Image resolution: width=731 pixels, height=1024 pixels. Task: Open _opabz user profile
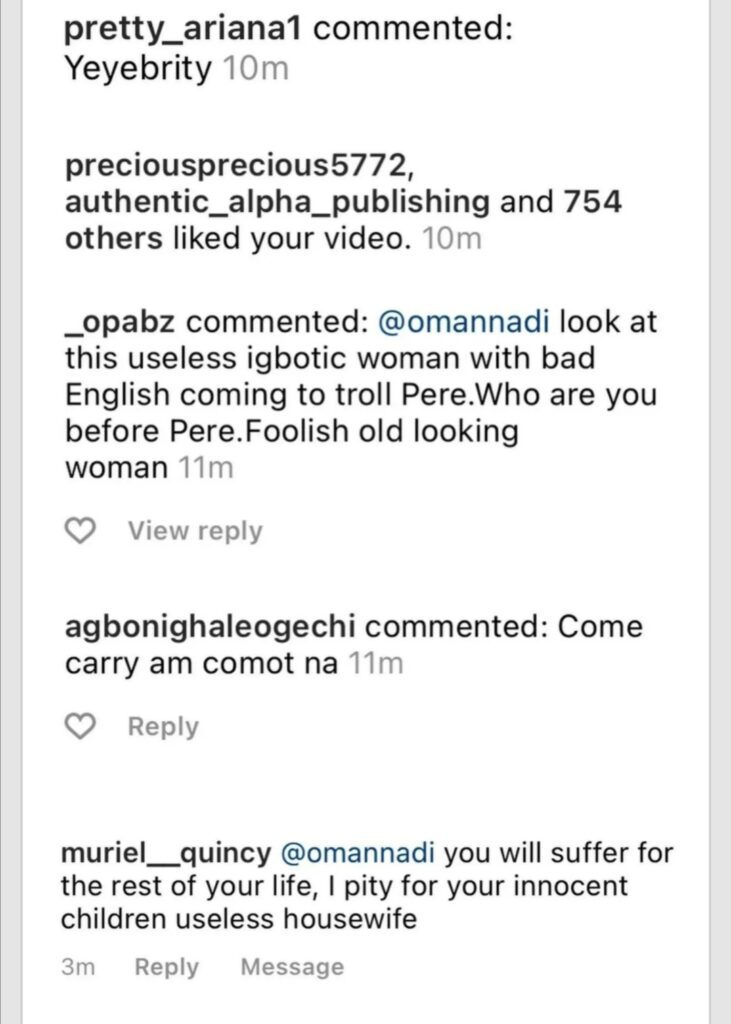click(x=120, y=322)
